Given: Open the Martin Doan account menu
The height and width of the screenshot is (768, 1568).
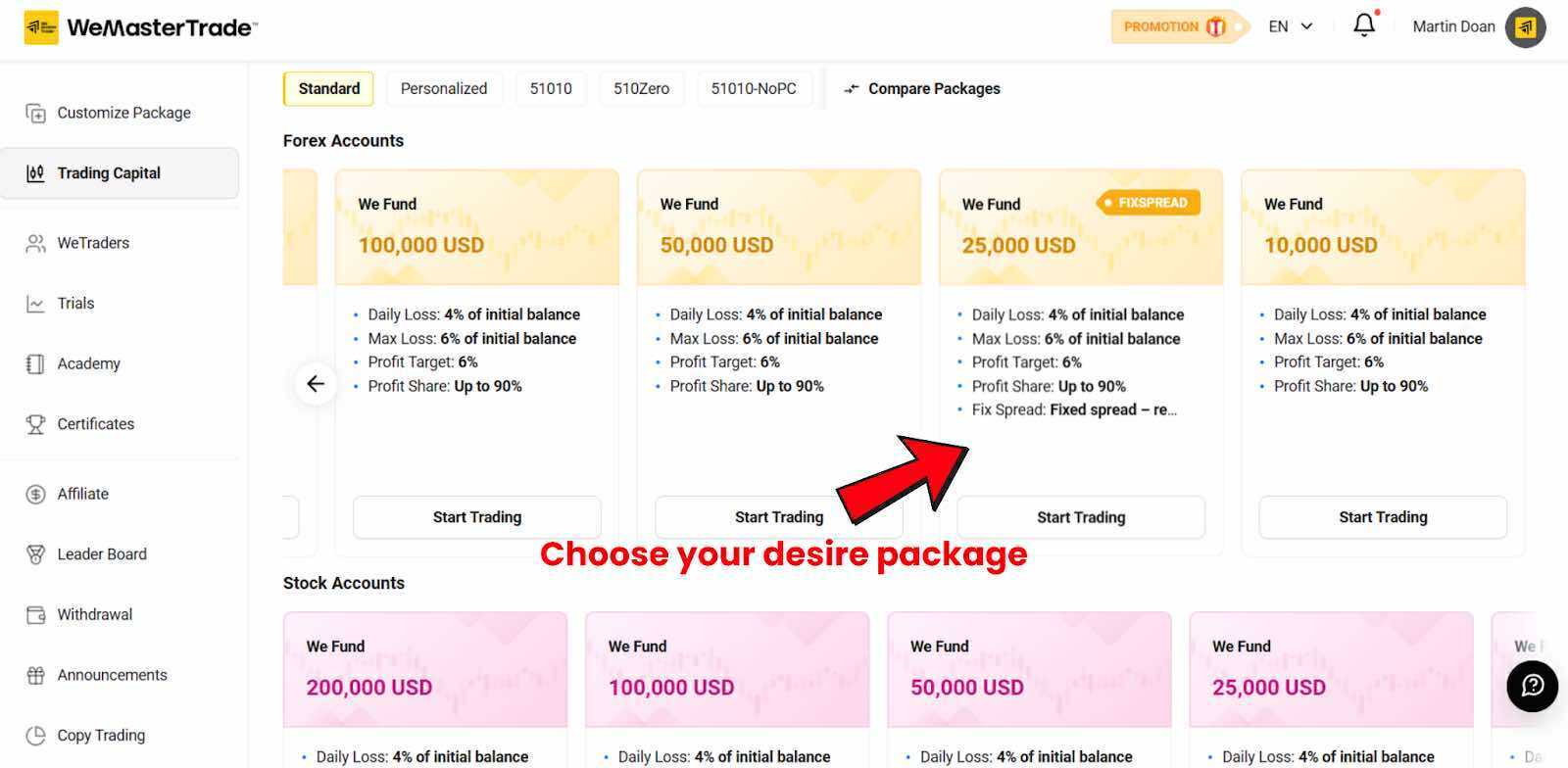Looking at the screenshot, I should (x=1453, y=26).
